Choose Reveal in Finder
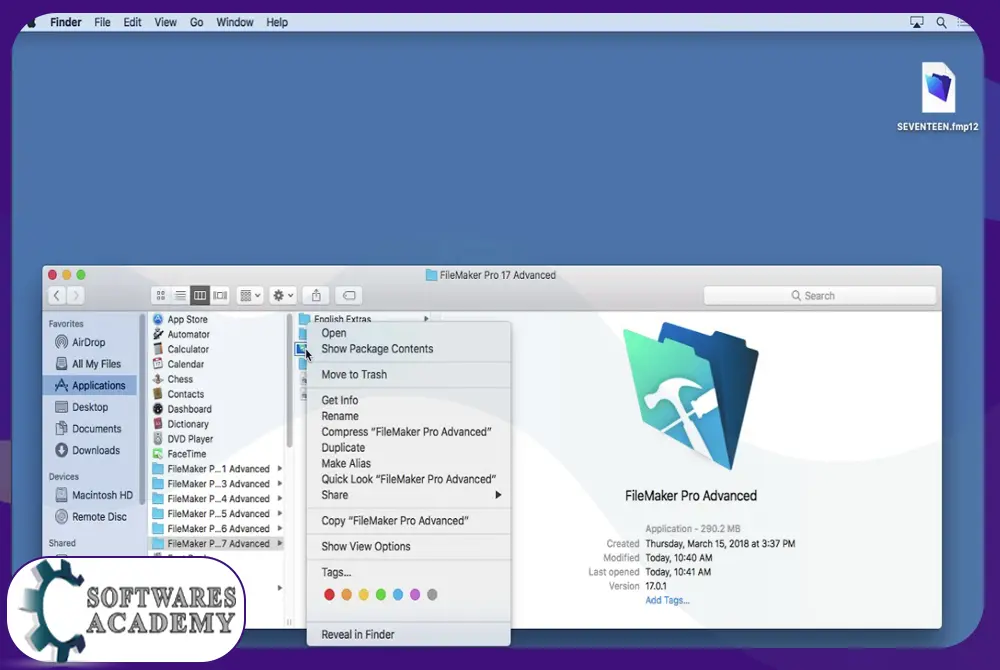The width and height of the screenshot is (1000, 670). click(409, 634)
